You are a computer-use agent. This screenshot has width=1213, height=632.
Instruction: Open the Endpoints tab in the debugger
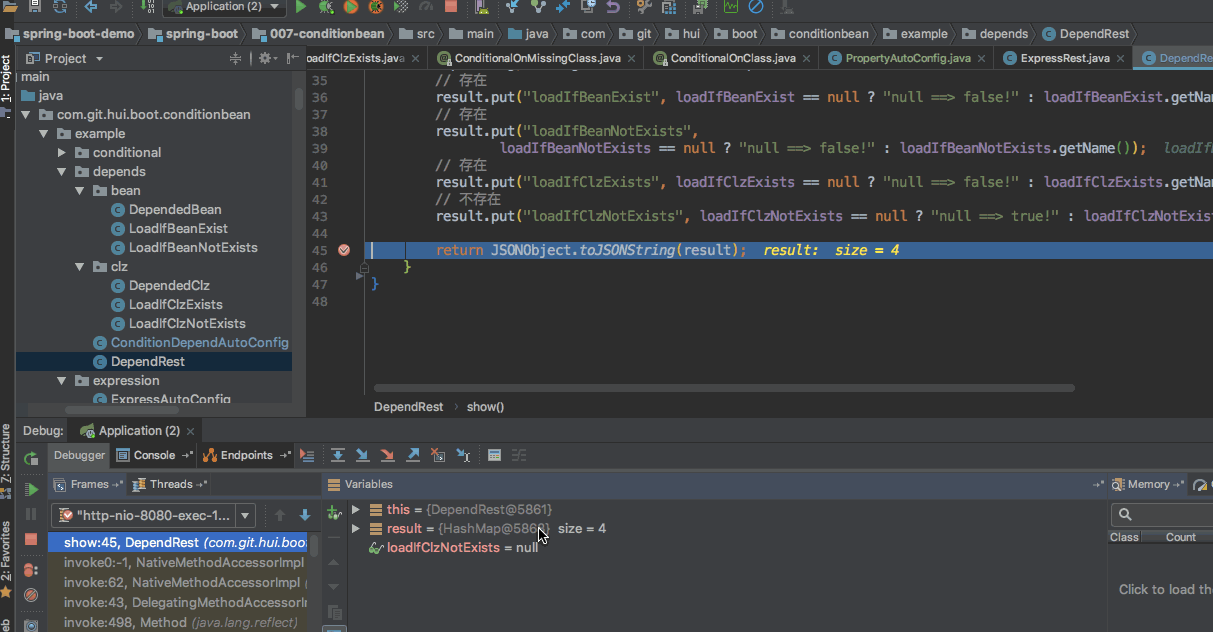click(245, 455)
